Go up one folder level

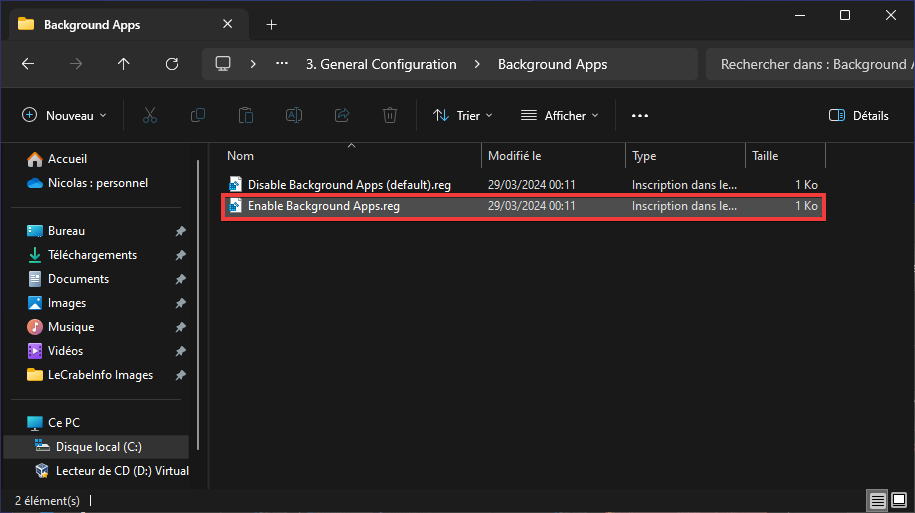coord(124,64)
